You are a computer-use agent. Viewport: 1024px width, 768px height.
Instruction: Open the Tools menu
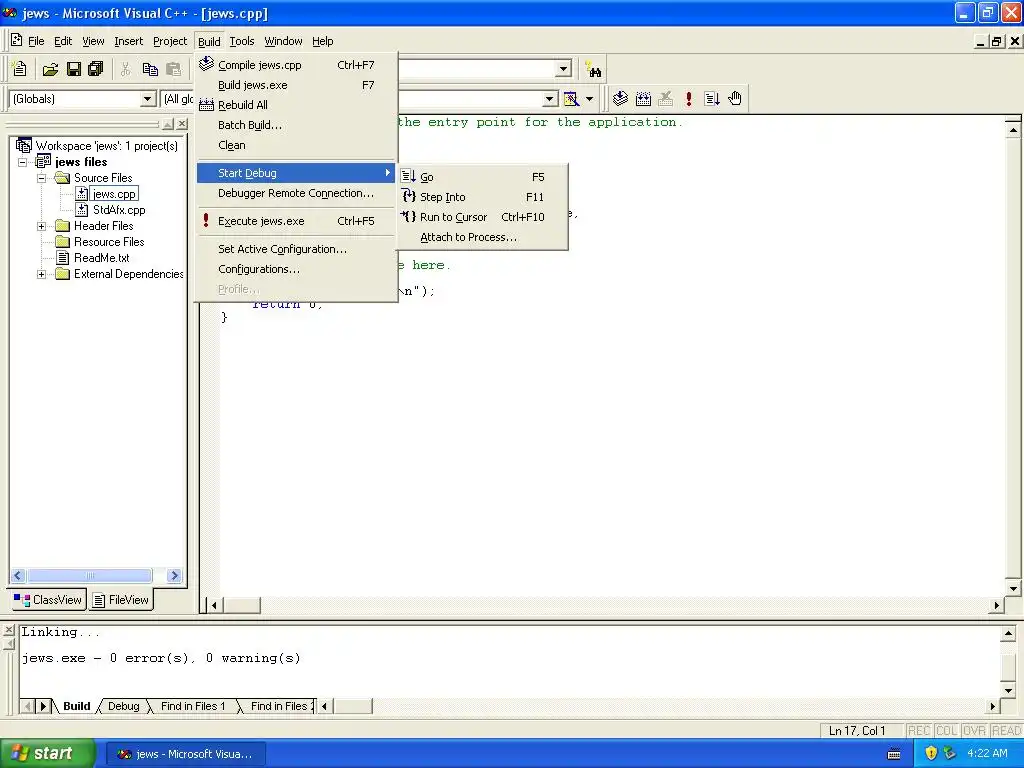[242, 41]
